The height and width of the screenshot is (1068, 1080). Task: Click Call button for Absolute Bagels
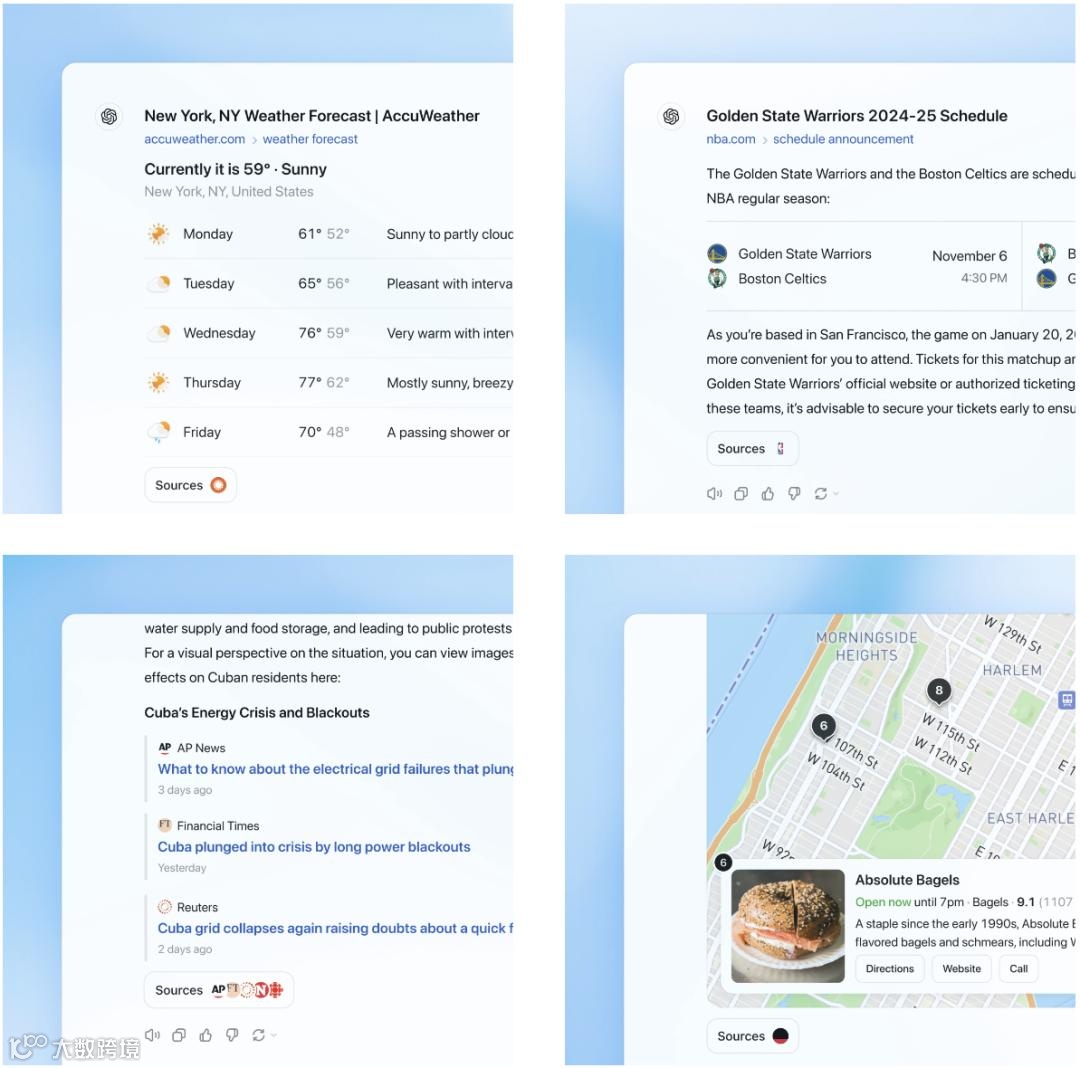1018,969
